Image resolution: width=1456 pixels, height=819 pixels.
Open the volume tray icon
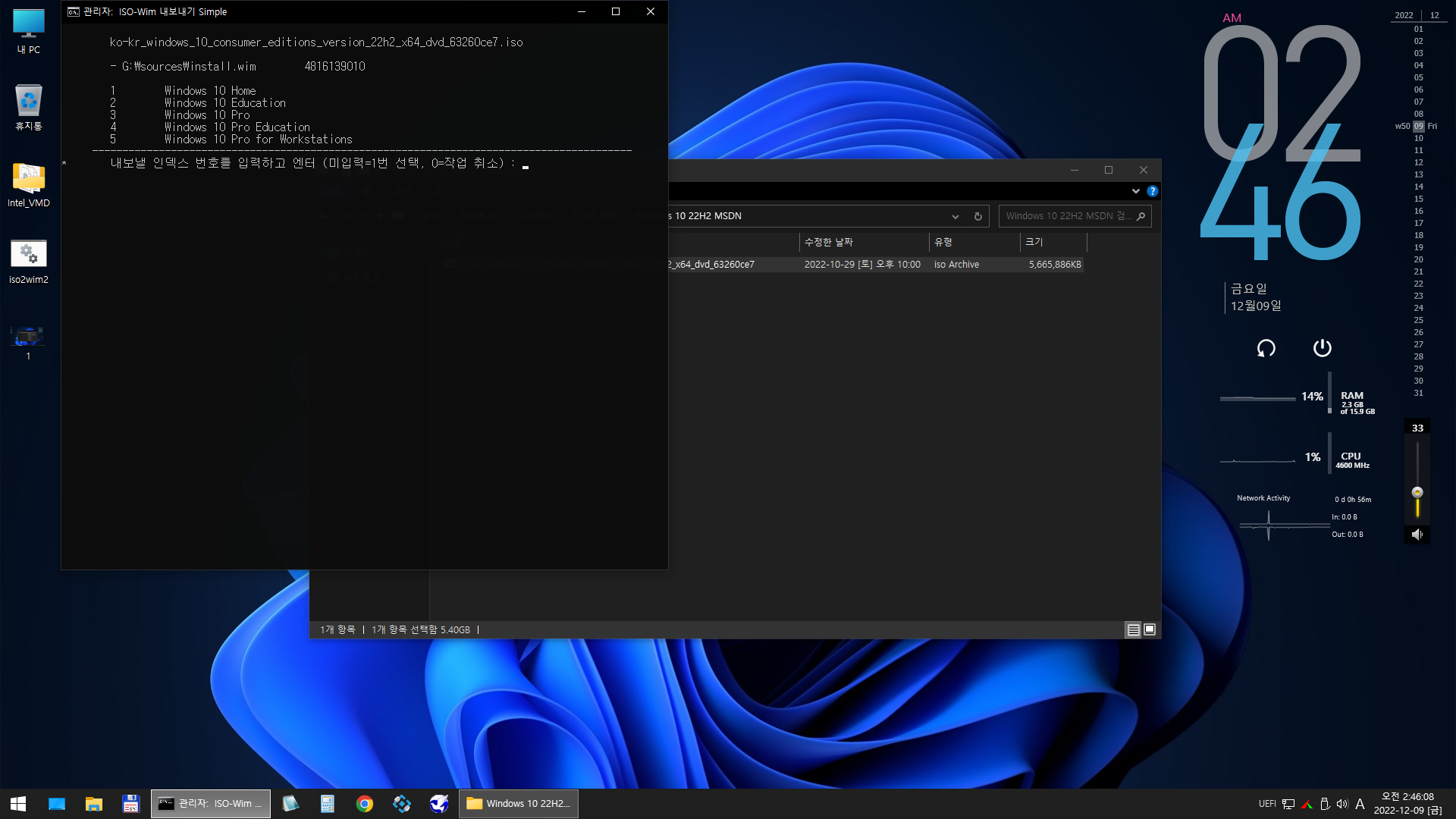(1342, 804)
